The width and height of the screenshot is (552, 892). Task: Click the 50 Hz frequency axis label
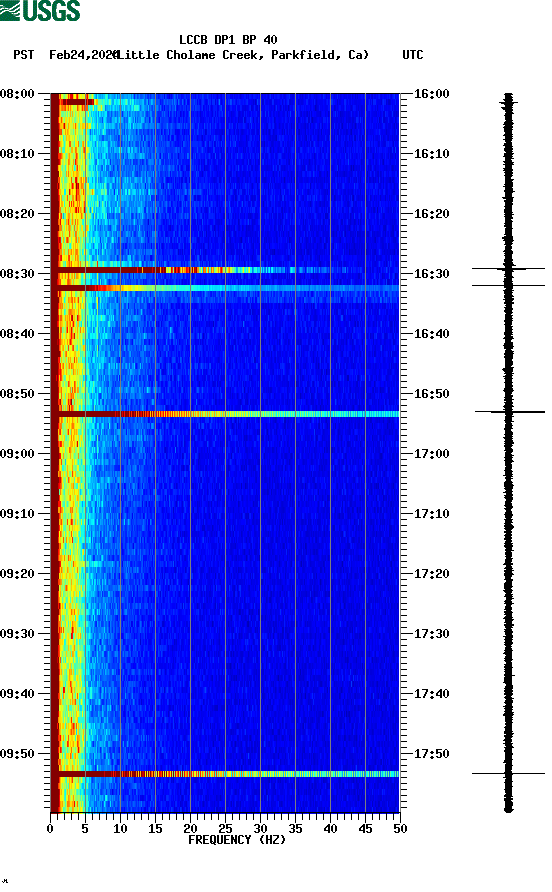[400, 829]
